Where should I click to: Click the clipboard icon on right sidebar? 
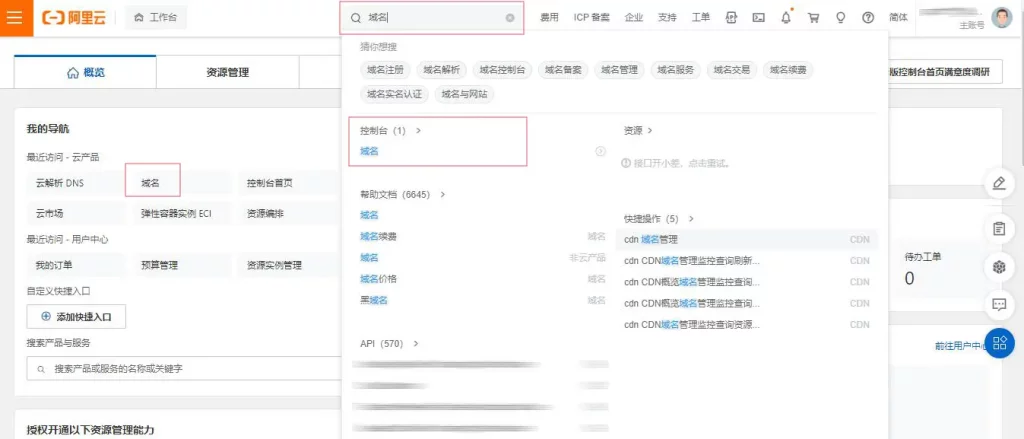[999, 229]
